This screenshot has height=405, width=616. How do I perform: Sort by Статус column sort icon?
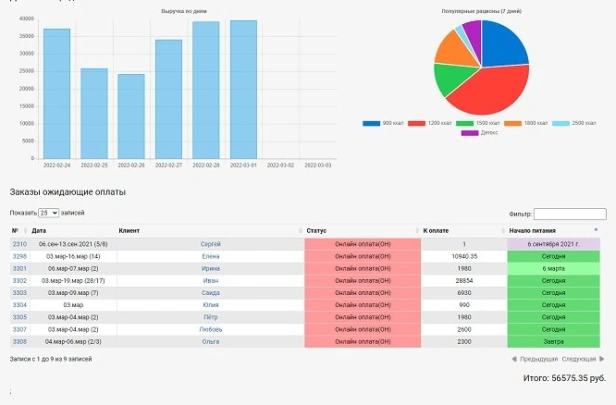(417, 231)
